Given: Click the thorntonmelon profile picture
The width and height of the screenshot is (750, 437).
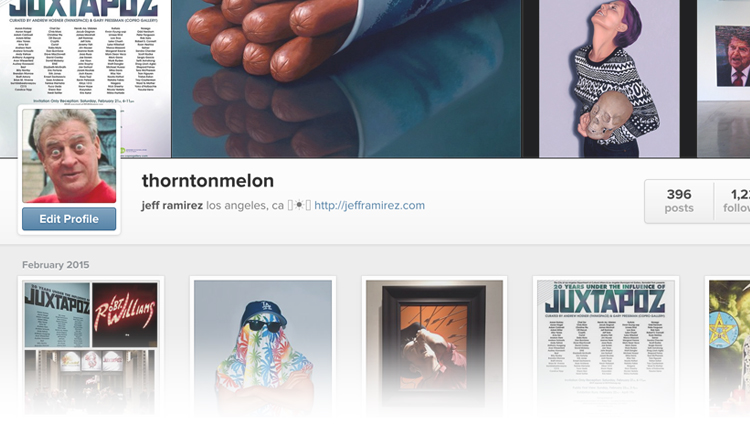Looking at the screenshot, I should (69, 156).
